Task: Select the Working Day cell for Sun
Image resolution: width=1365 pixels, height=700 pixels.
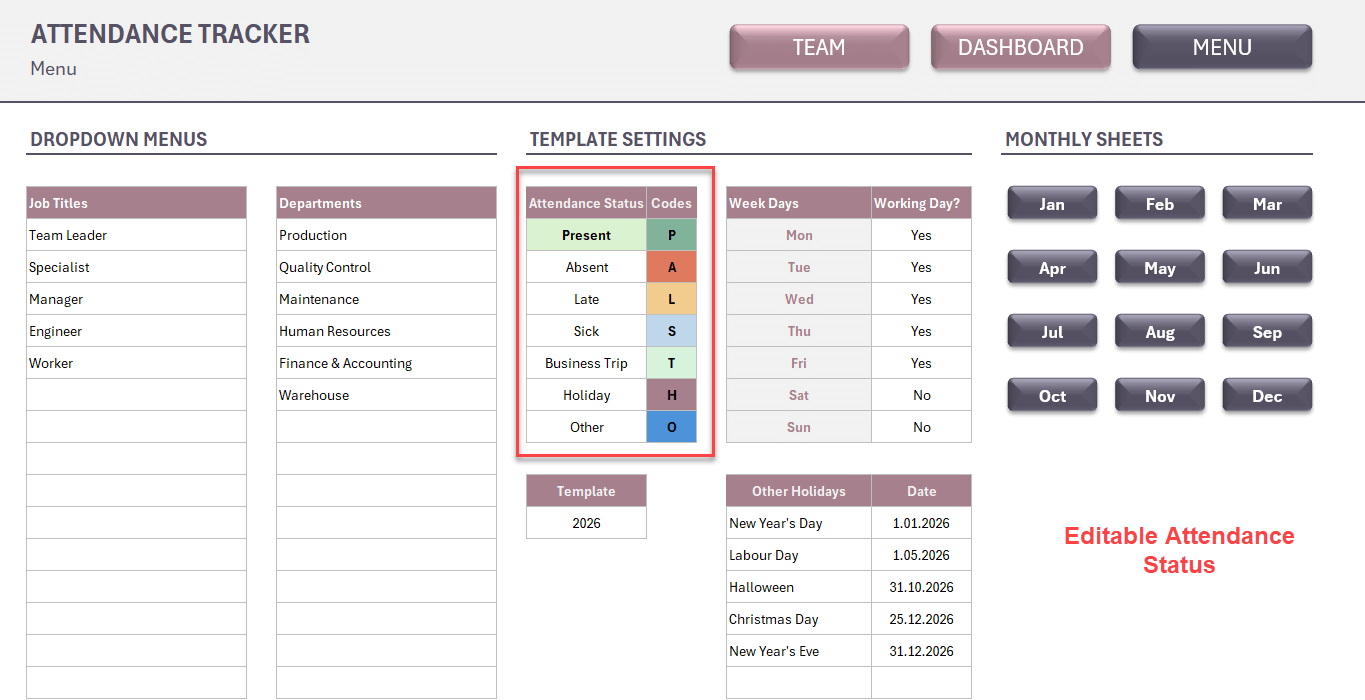Action: (921, 427)
